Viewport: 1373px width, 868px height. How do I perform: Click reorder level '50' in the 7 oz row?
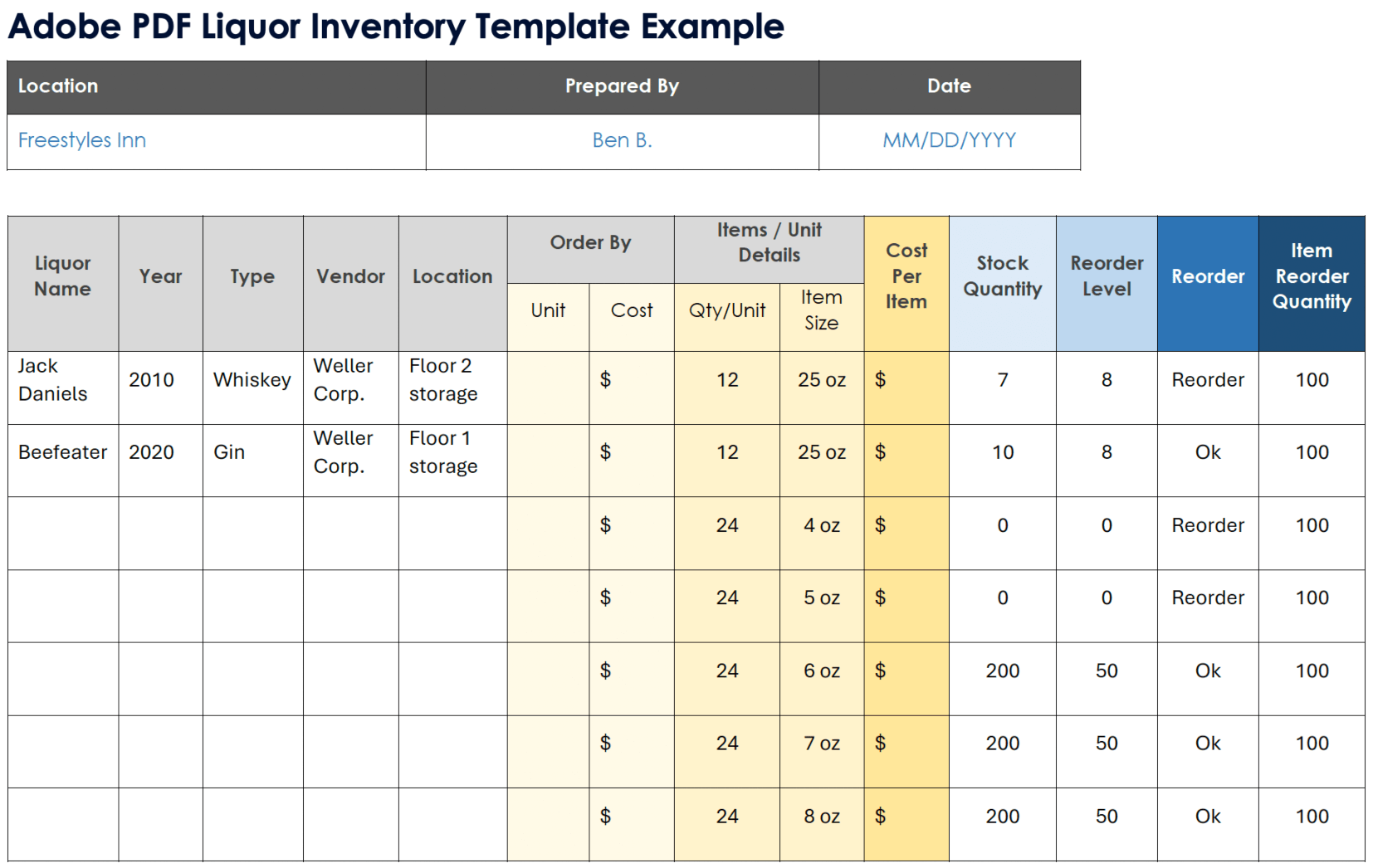[x=1107, y=752]
